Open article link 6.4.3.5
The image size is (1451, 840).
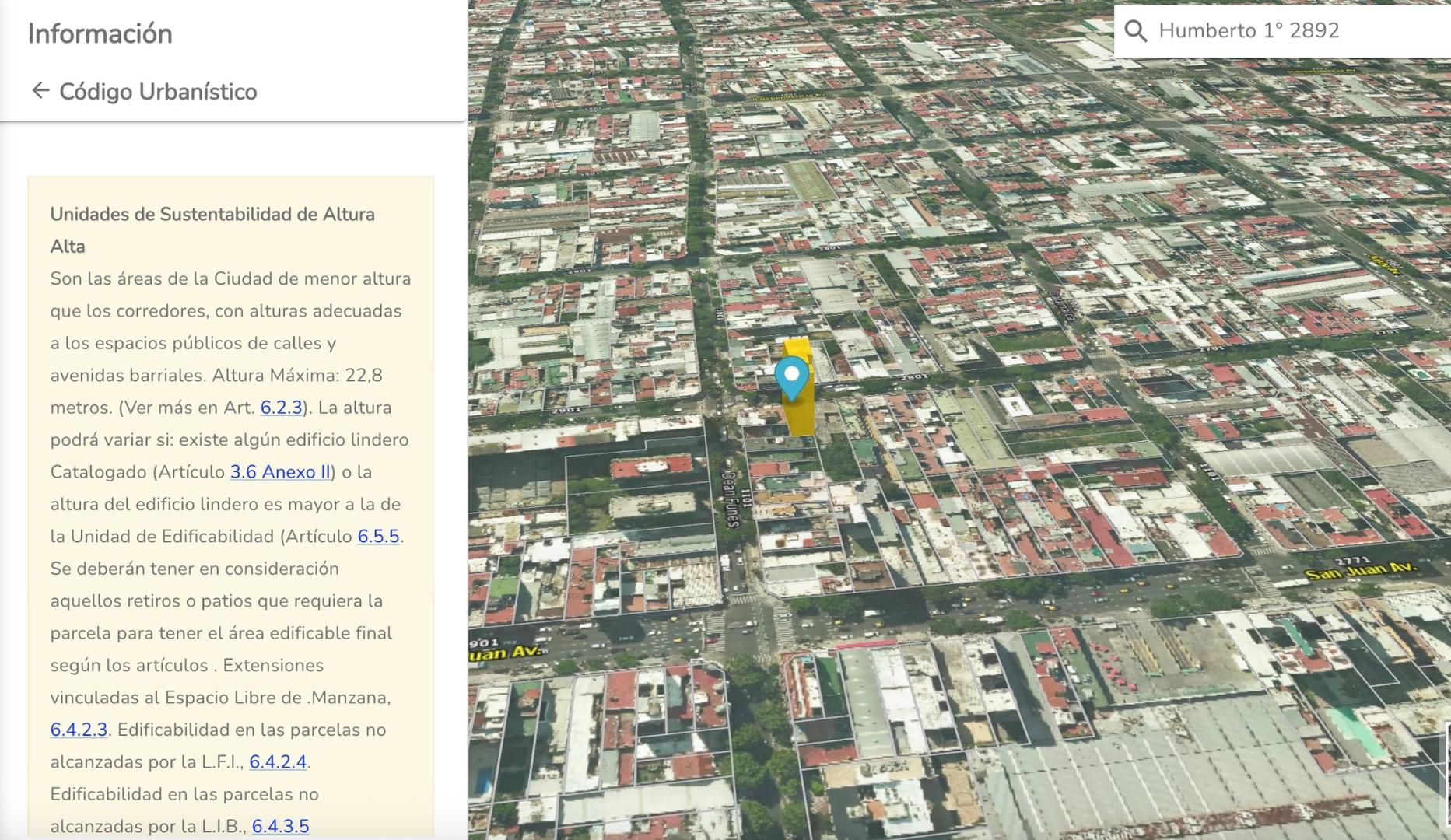tap(280, 826)
